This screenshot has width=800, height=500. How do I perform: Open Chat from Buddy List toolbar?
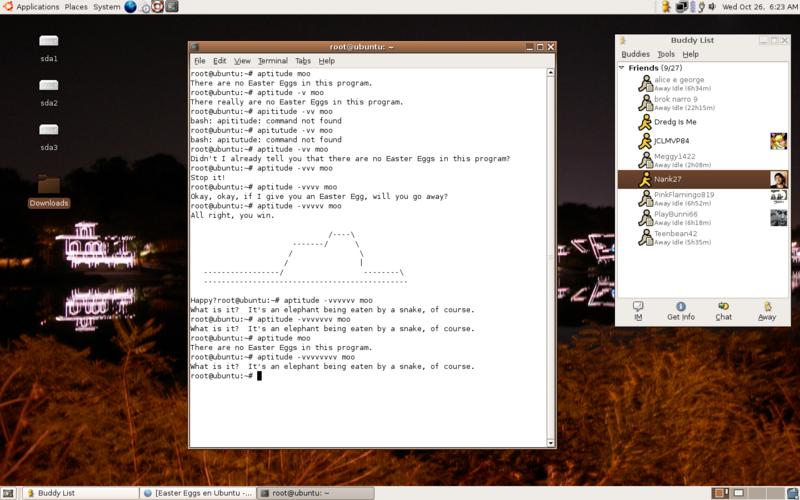coord(723,311)
